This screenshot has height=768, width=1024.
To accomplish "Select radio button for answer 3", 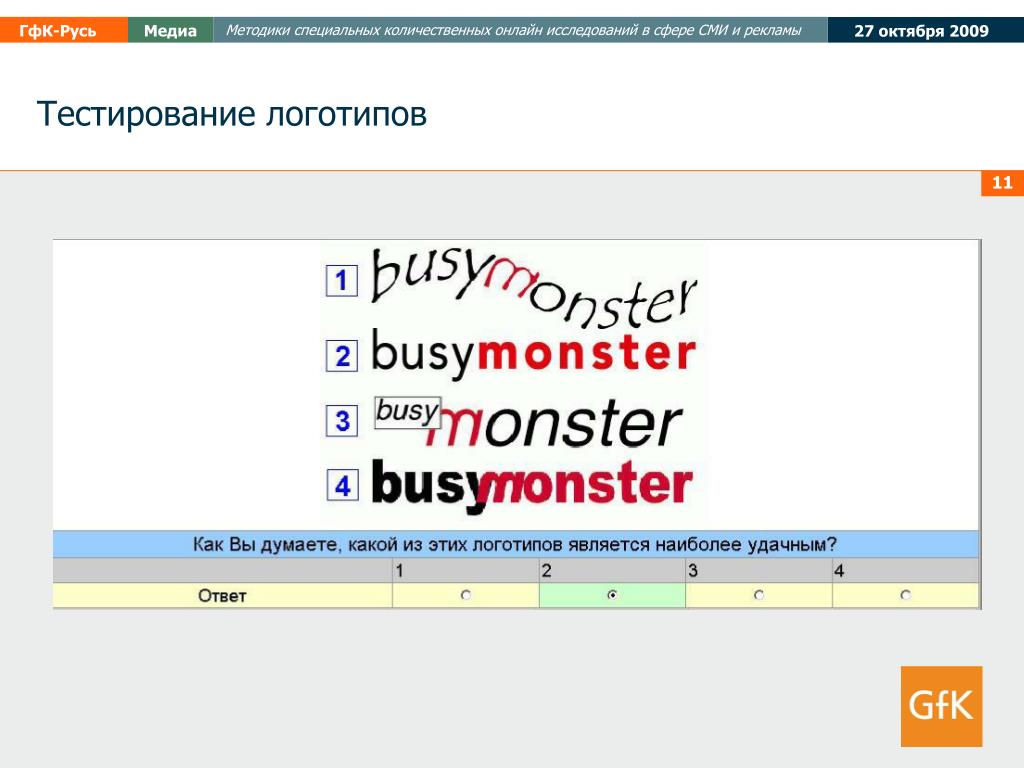I will (x=759, y=595).
